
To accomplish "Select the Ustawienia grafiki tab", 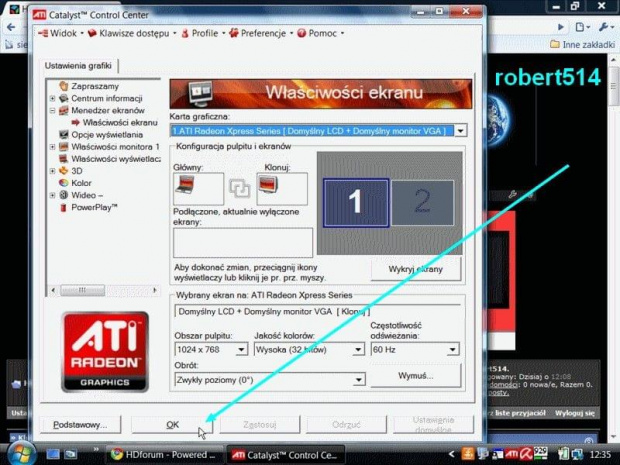I will tap(78, 66).
